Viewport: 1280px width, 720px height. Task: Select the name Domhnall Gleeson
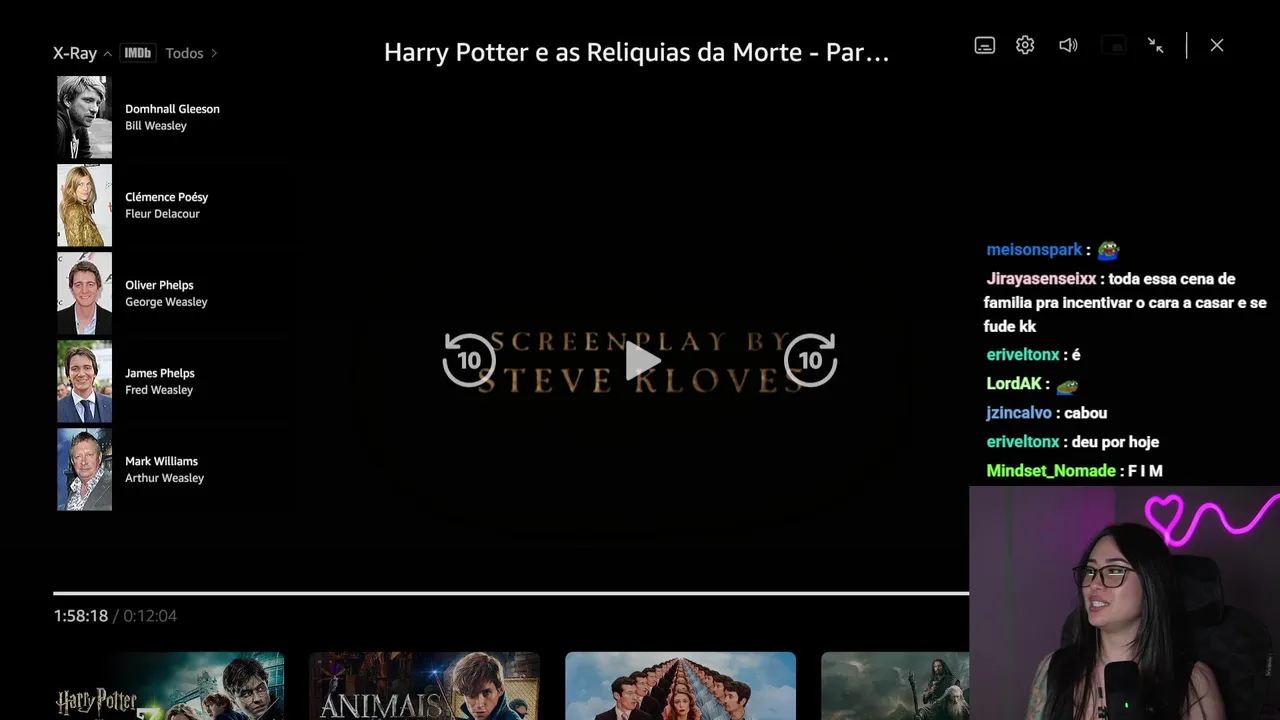click(x=172, y=109)
